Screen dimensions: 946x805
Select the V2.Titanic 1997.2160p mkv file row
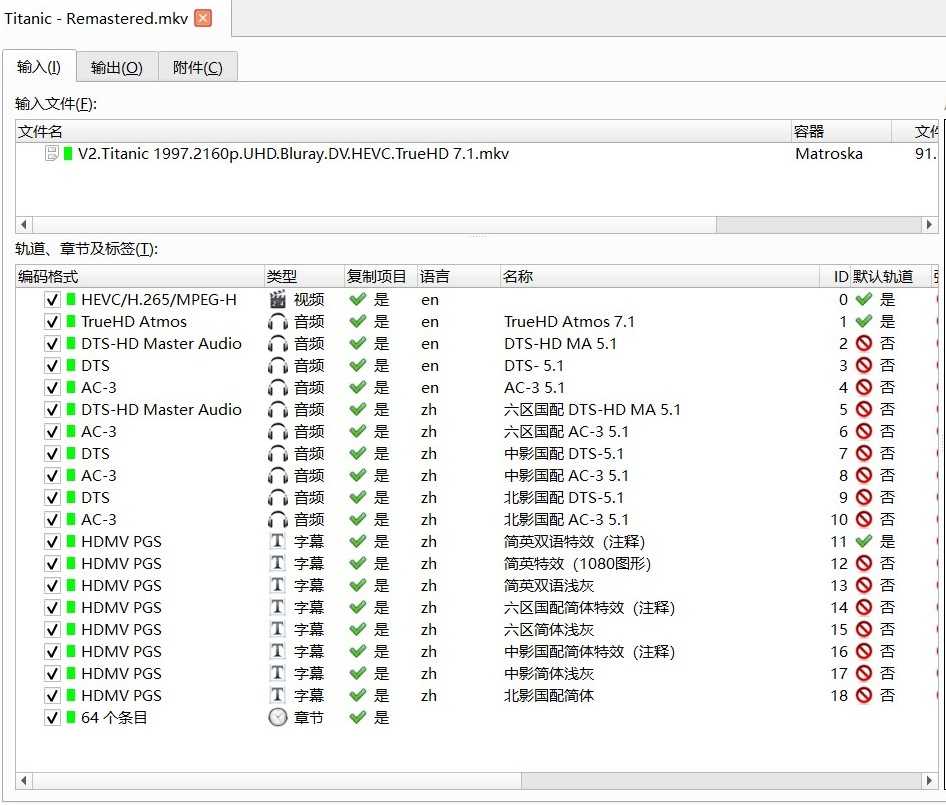477,153
